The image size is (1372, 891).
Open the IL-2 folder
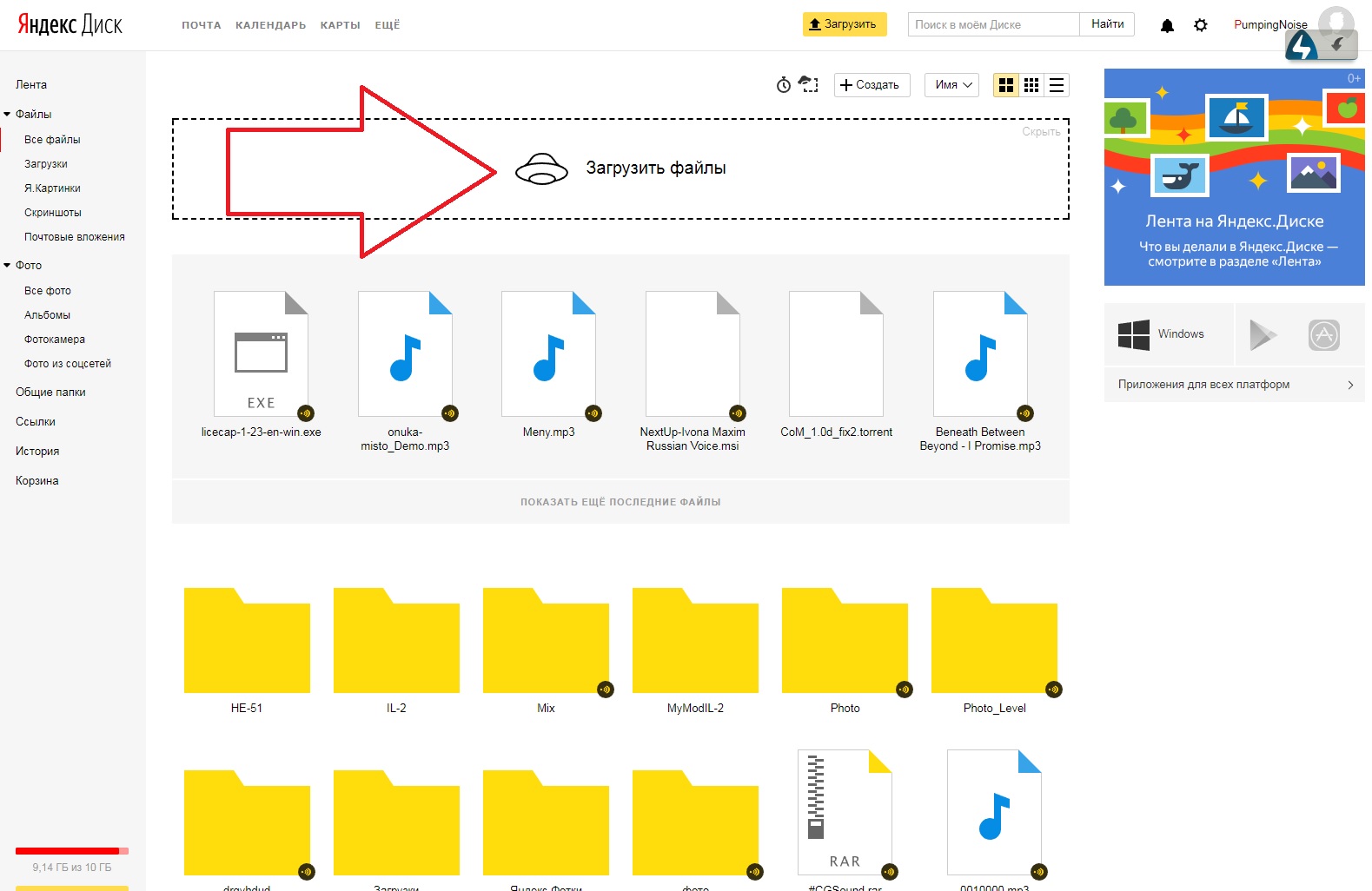[x=396, y=640]
